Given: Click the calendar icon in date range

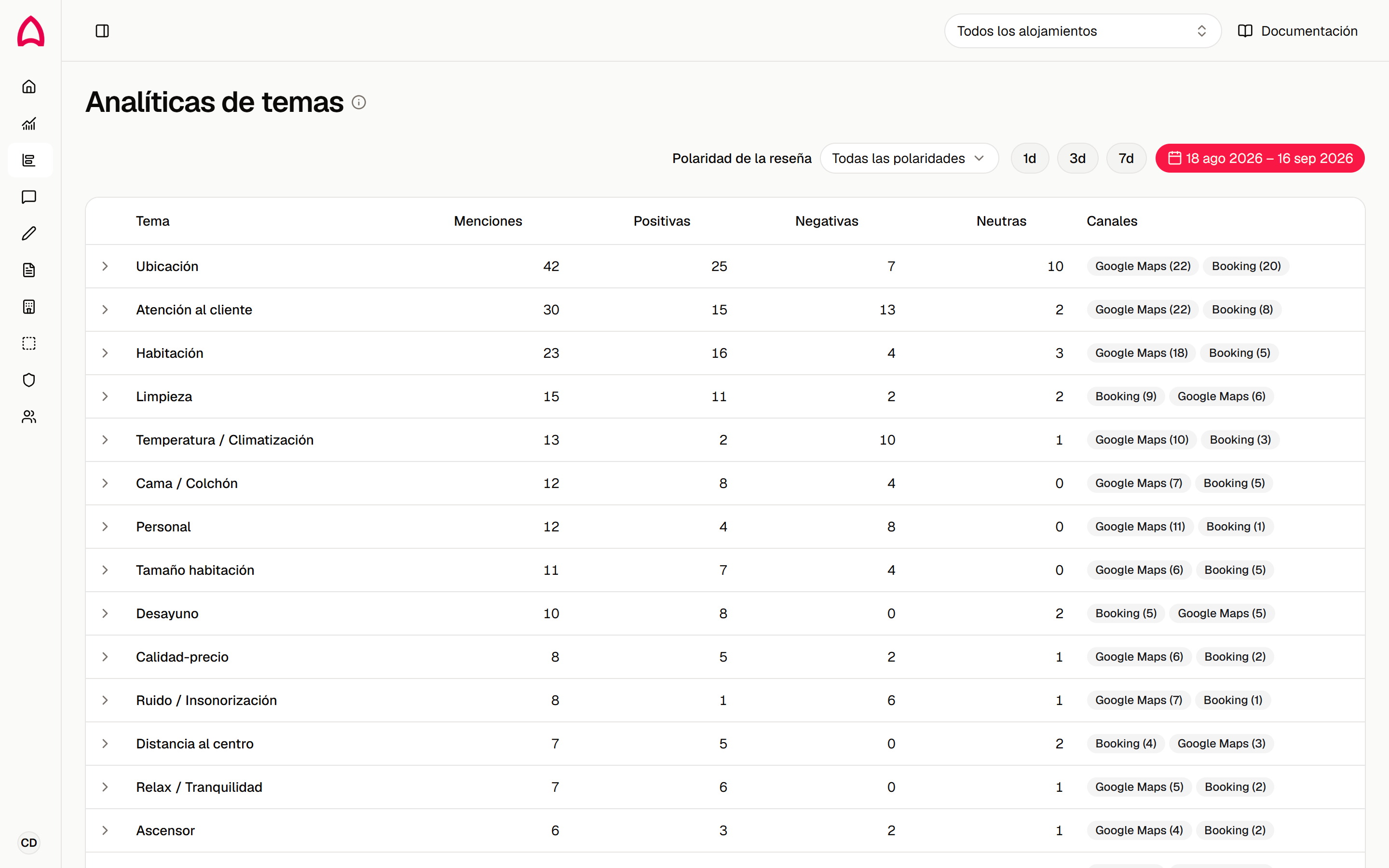Looking at the screenshot, I should pos(1174,158).
